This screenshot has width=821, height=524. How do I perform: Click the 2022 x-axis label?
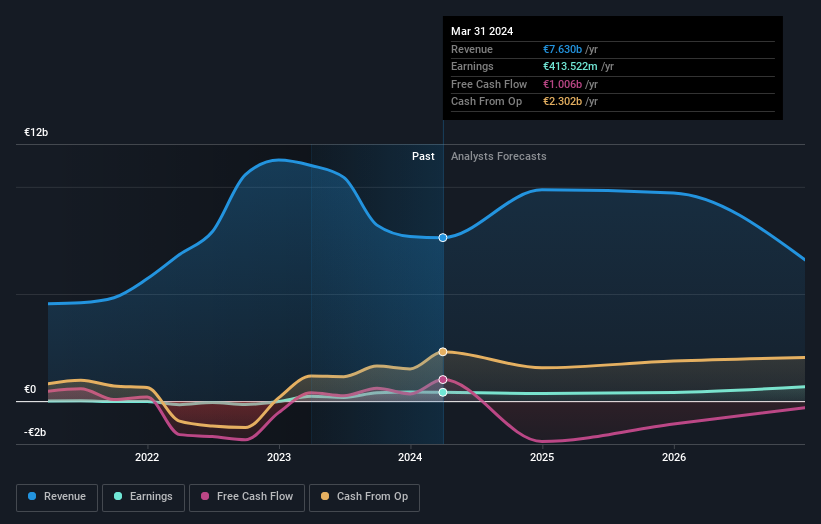click(x=147, y=457)
